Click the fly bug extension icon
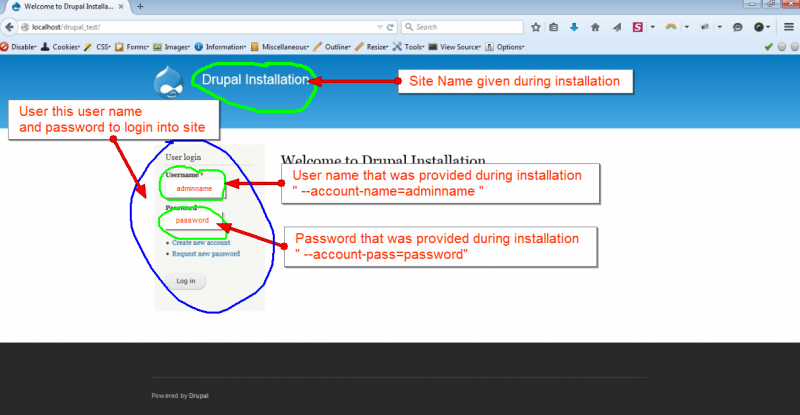This screenshot has width=800, height=415. tap(705, 27)
